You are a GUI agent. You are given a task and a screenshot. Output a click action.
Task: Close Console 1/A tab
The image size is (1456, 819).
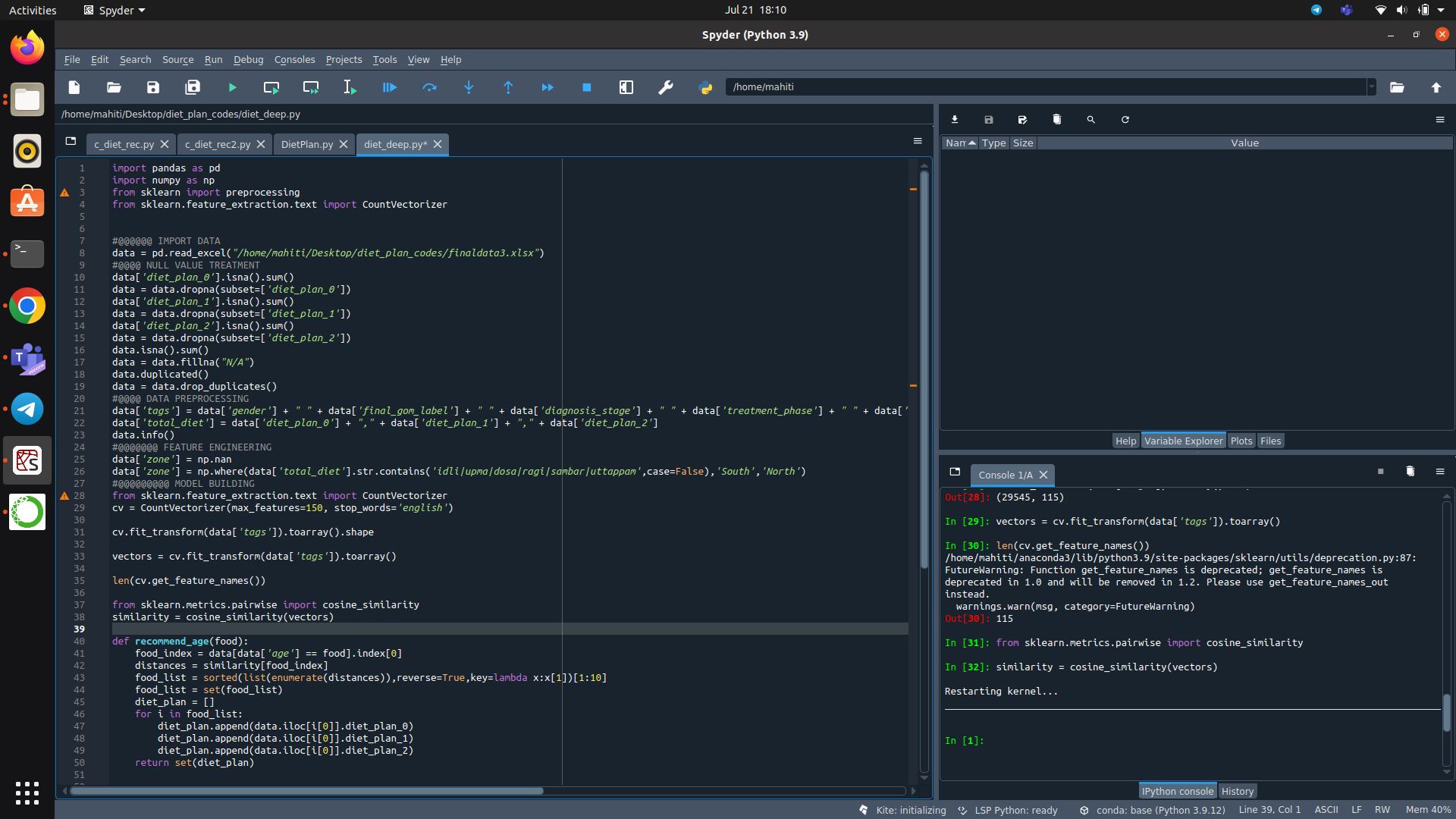[x=1043, y=475]
